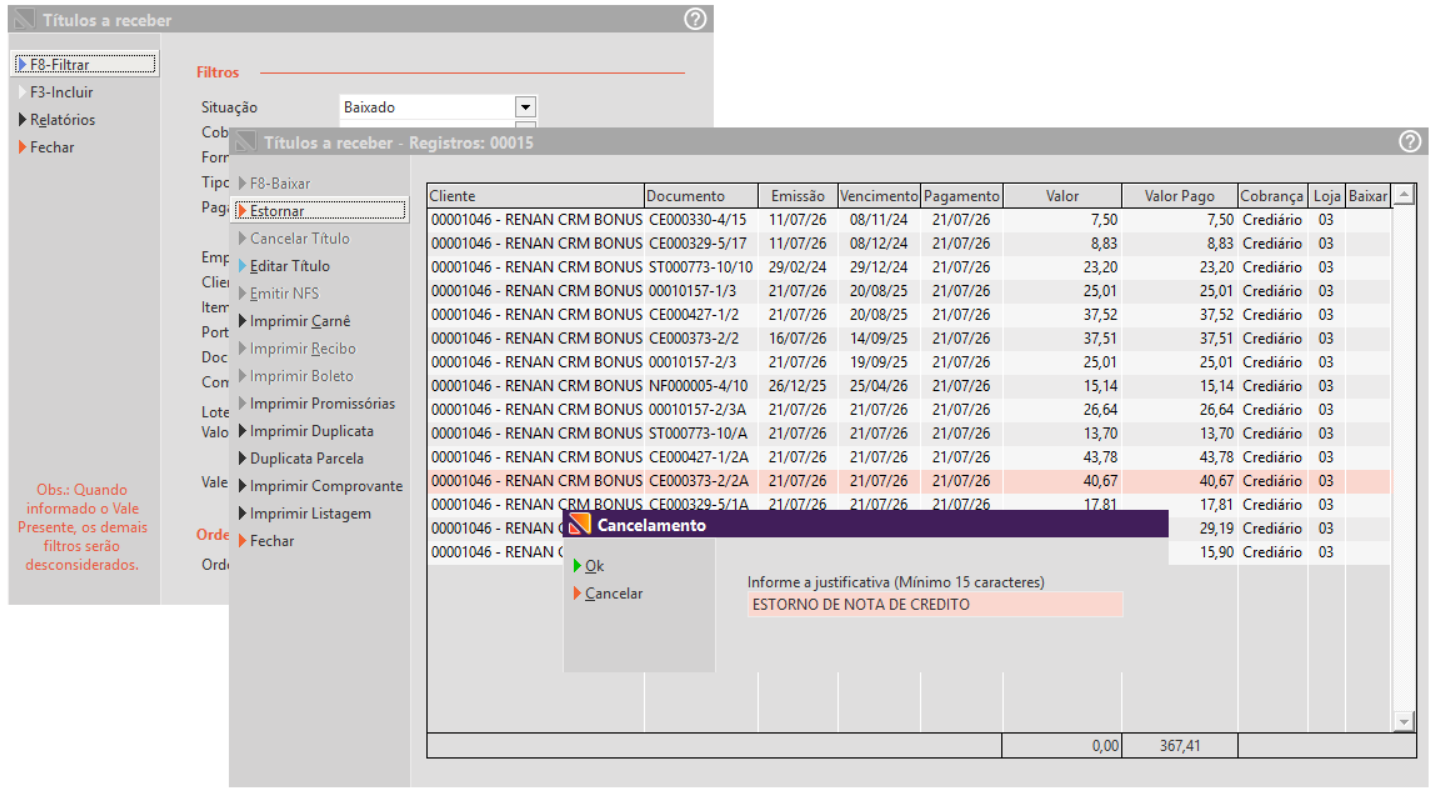
Task: Click the Valor Pago column header
Action: coord(1179,196)
